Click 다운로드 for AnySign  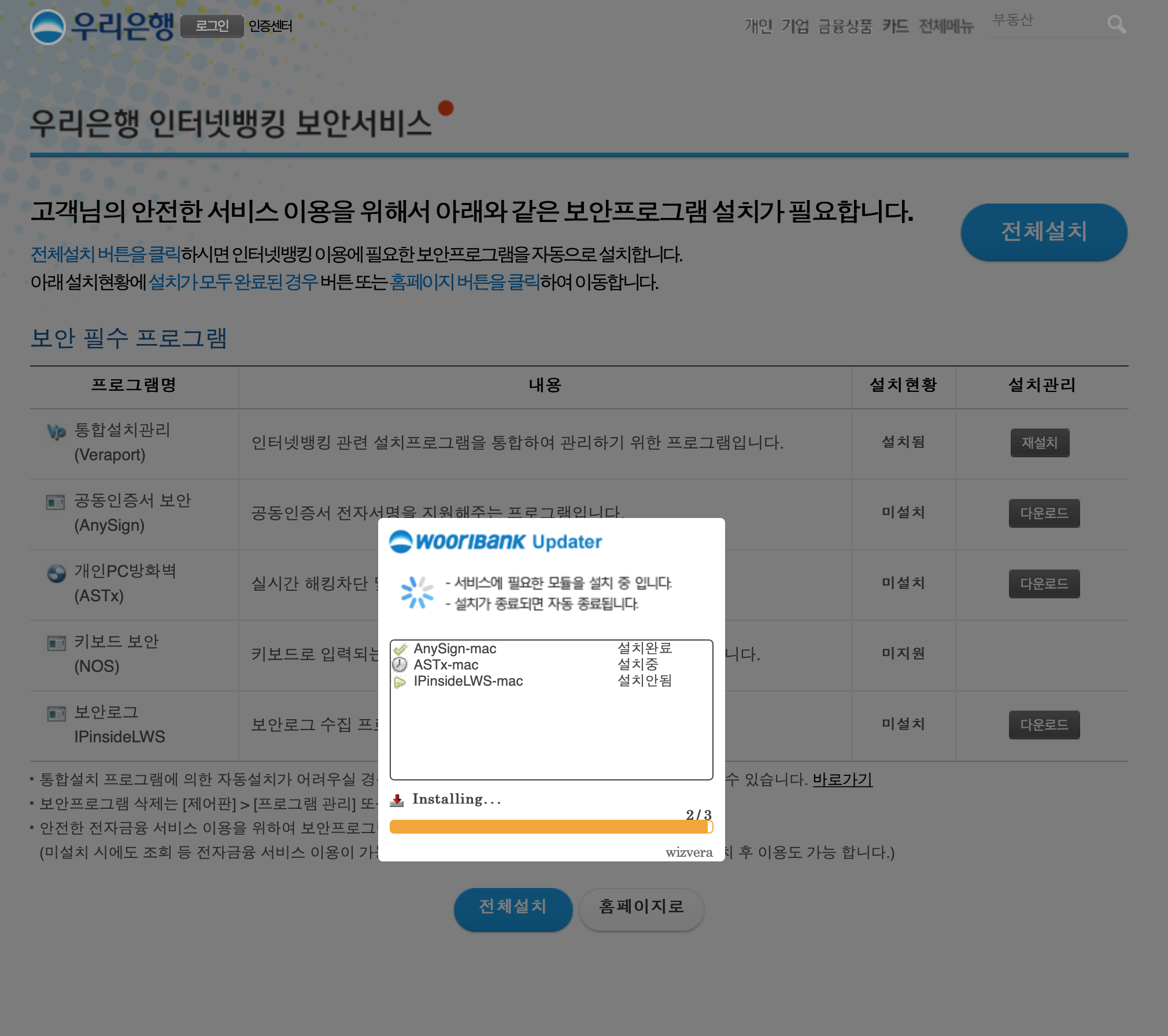coord(1044,513)
